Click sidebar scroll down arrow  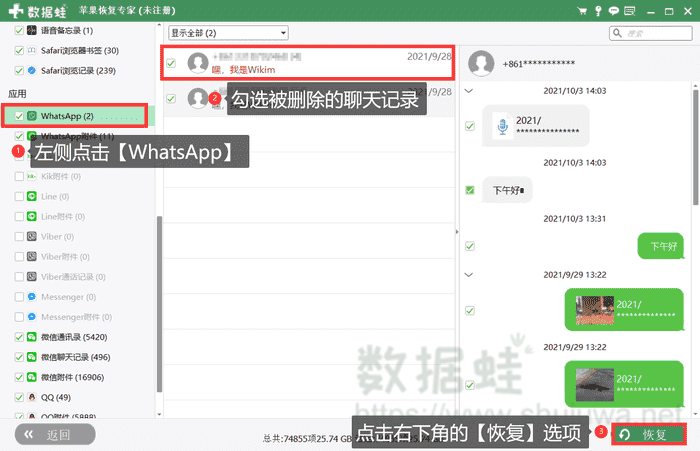pos(159,415)
